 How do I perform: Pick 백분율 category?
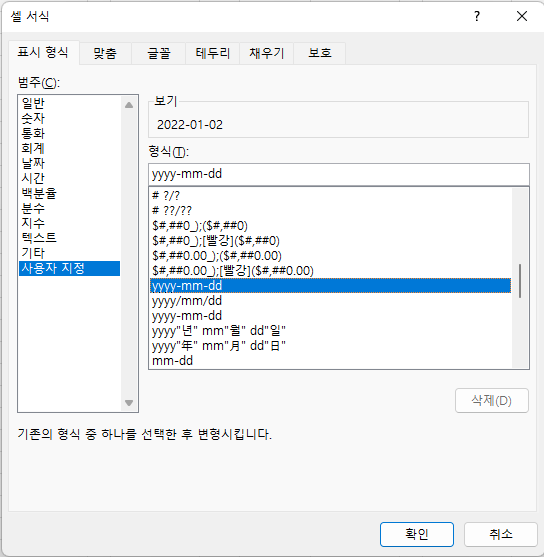click(x=69, y=193)
